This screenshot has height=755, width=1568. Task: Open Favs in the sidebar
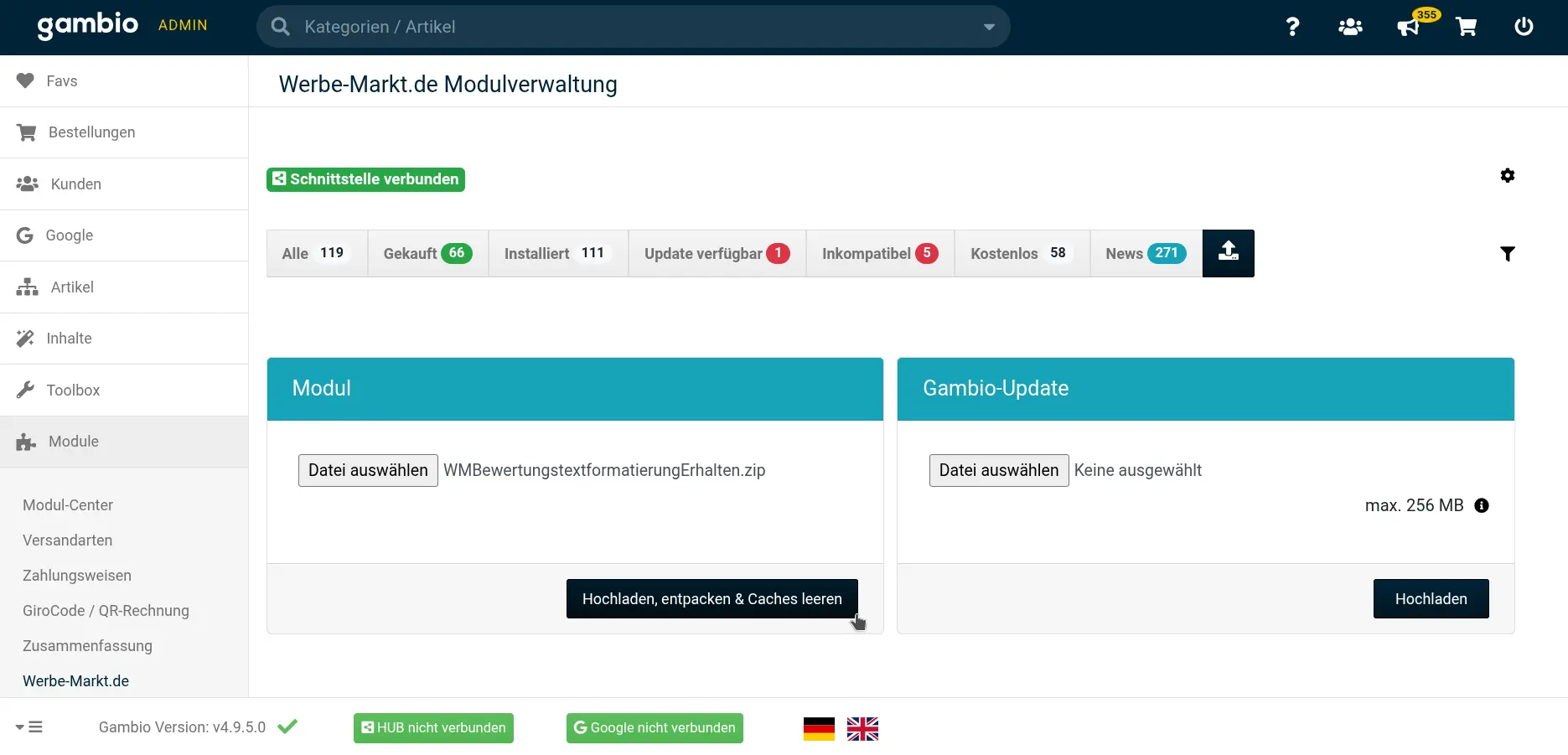tap(124, 81)
